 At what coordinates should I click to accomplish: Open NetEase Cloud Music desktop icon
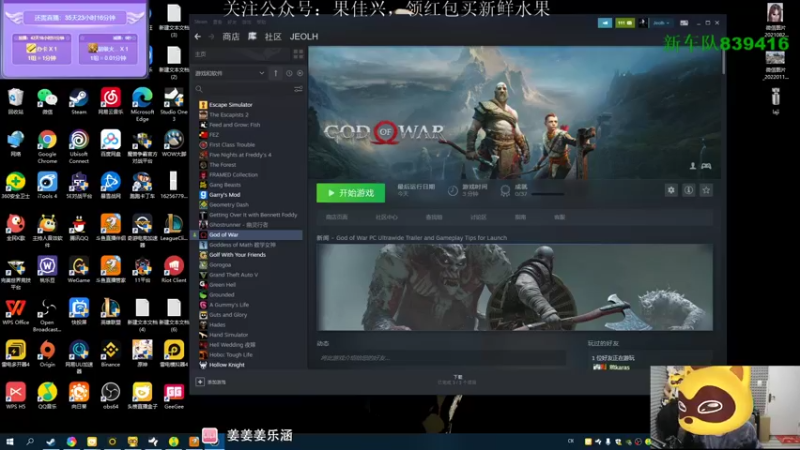[x=110, y=101]
